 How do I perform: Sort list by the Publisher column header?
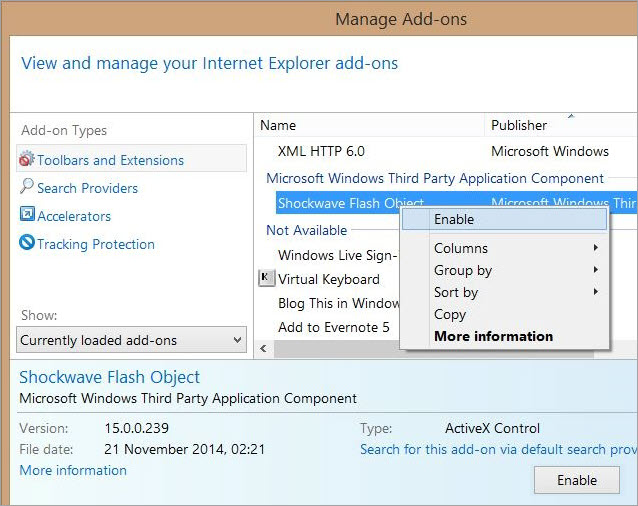pos(519,125)
